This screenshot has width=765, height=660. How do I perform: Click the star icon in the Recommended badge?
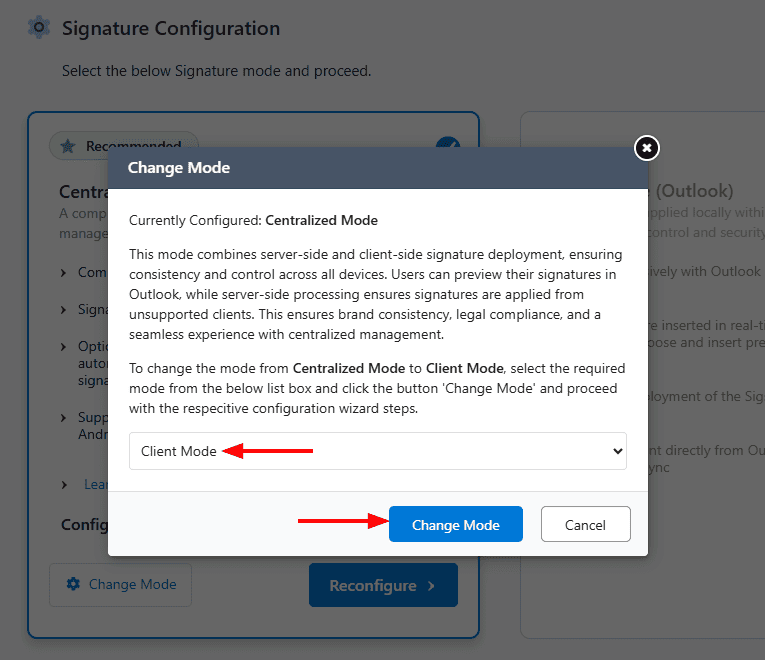[68, 146]
